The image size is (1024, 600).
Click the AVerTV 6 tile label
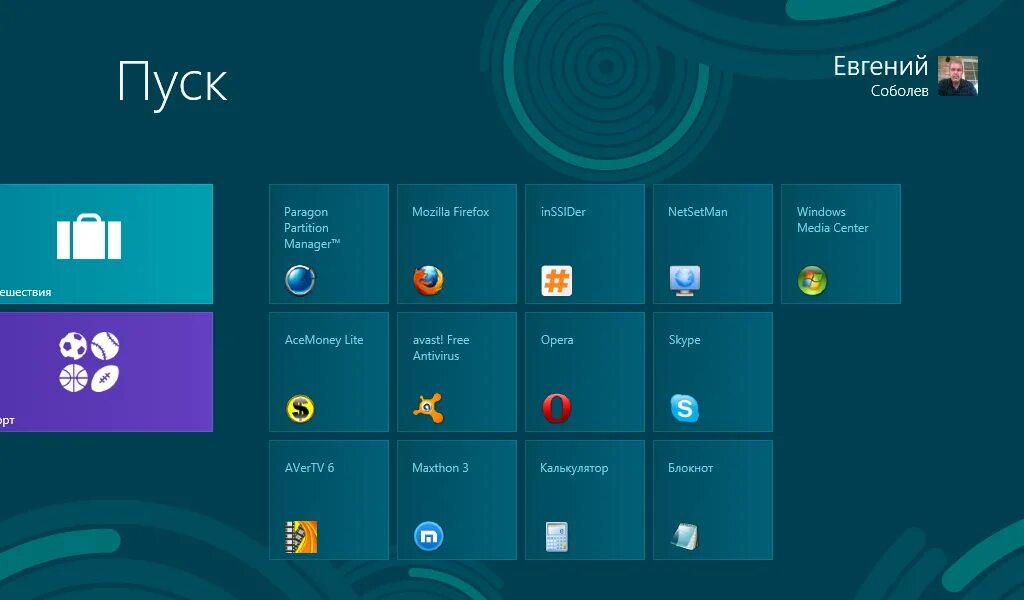pos(310,467)
